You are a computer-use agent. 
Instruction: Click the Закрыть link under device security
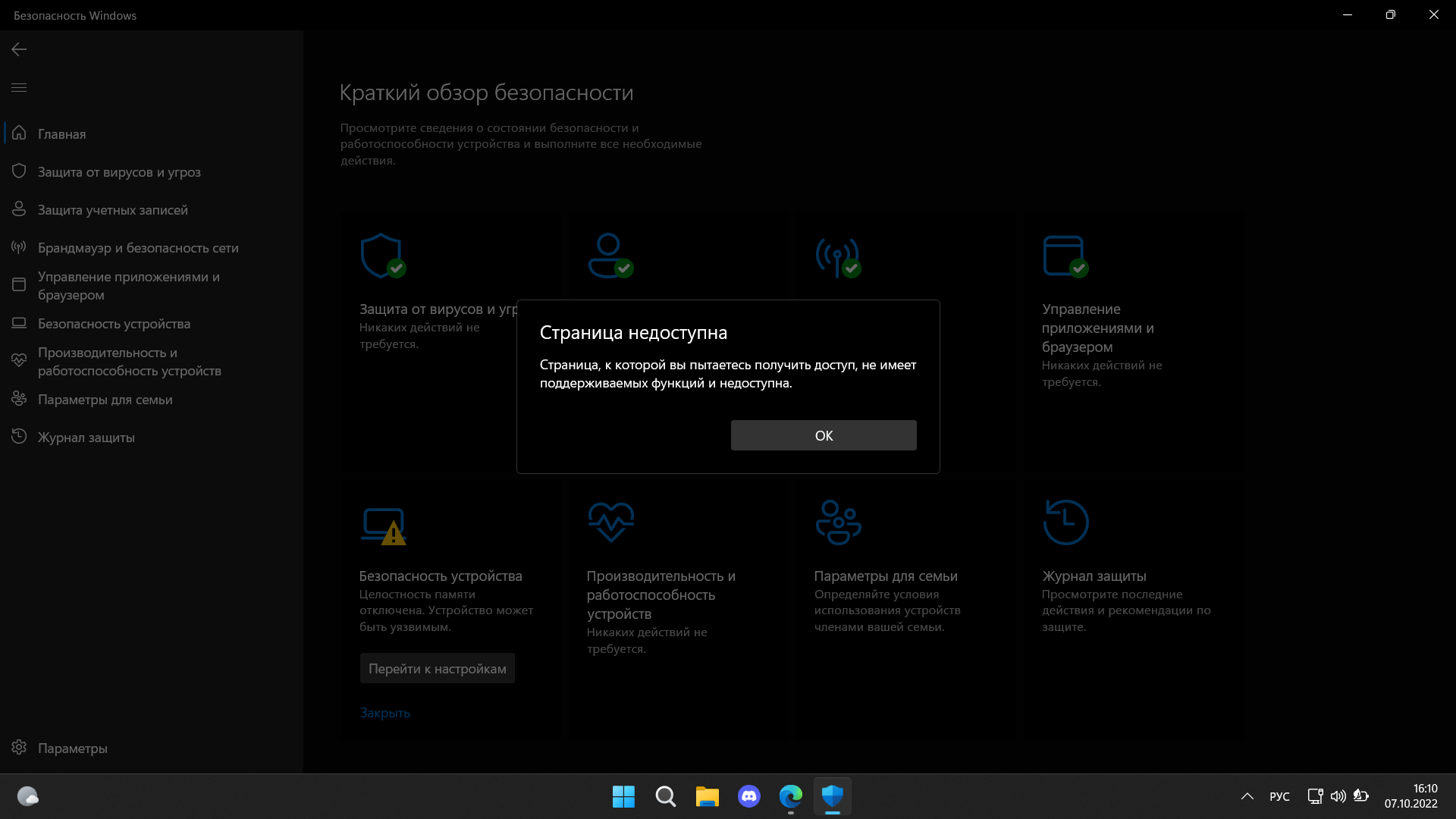[384, 713]
